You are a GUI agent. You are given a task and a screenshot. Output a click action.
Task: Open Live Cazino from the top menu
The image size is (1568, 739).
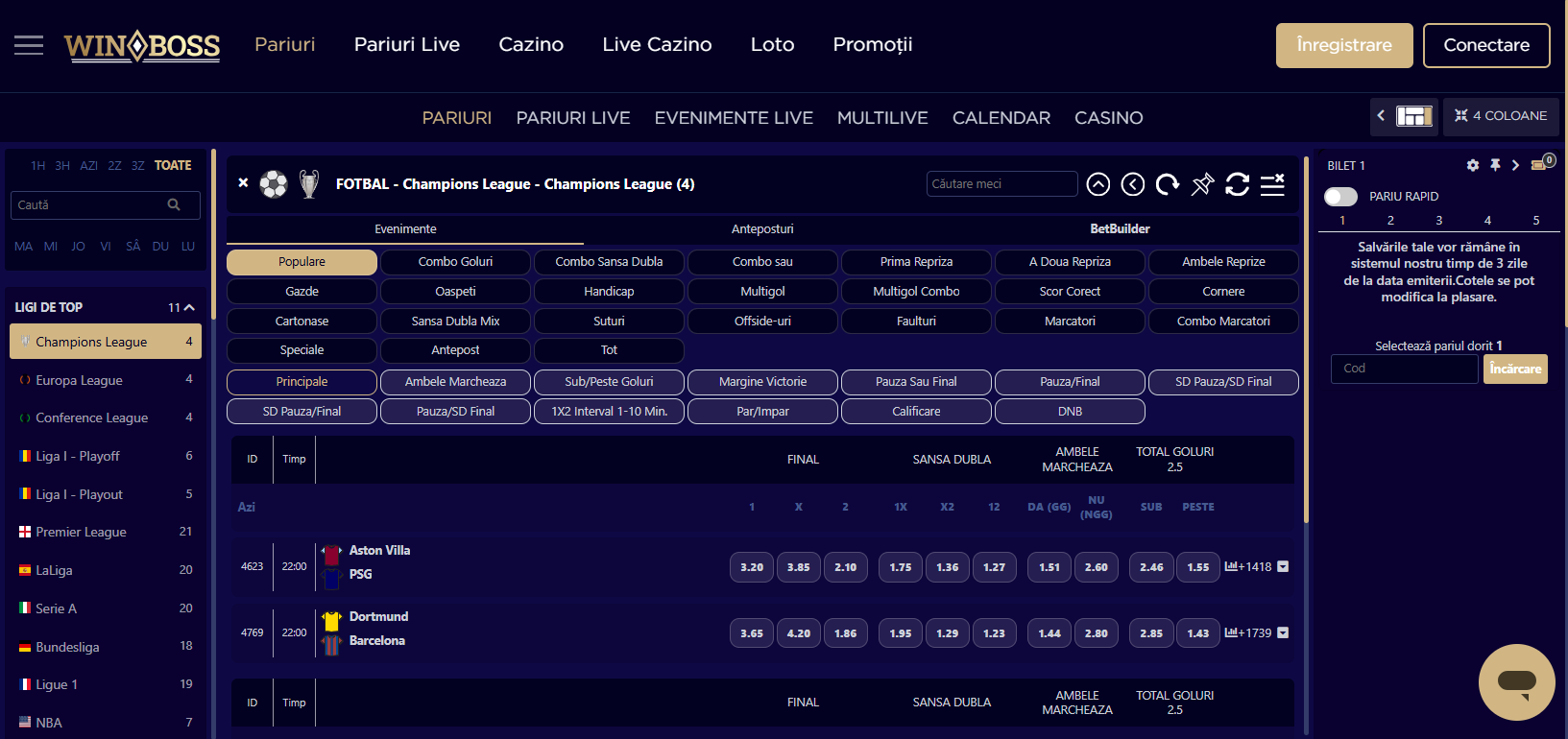click(657, 45)
